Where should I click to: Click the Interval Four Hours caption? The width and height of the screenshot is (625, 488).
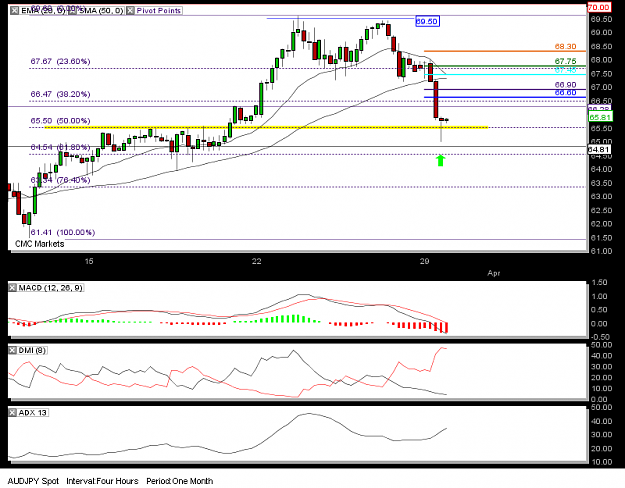coord(102,481)
